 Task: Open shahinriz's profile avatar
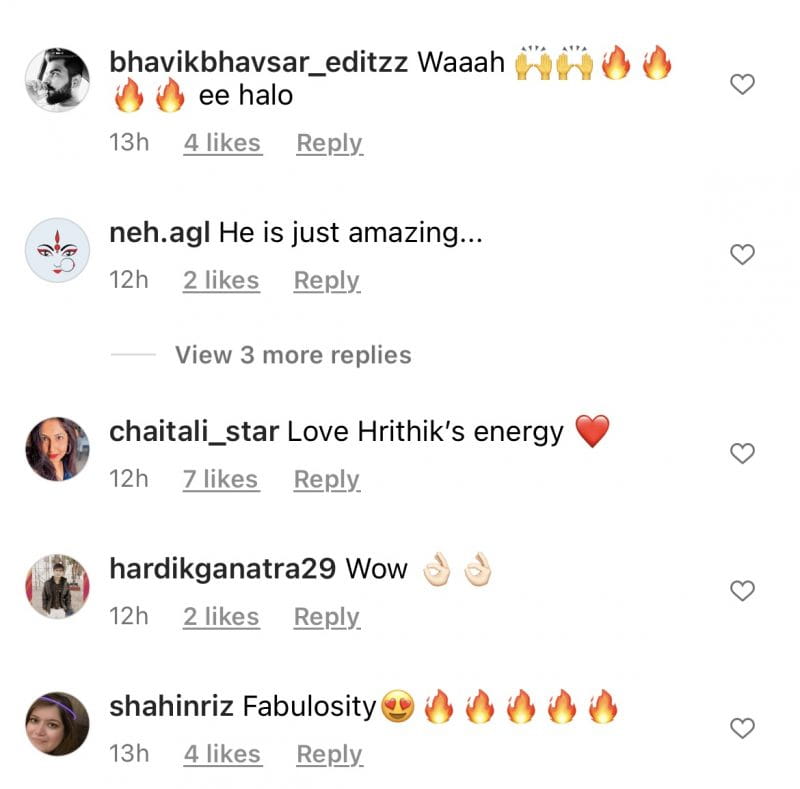point(57,724)
